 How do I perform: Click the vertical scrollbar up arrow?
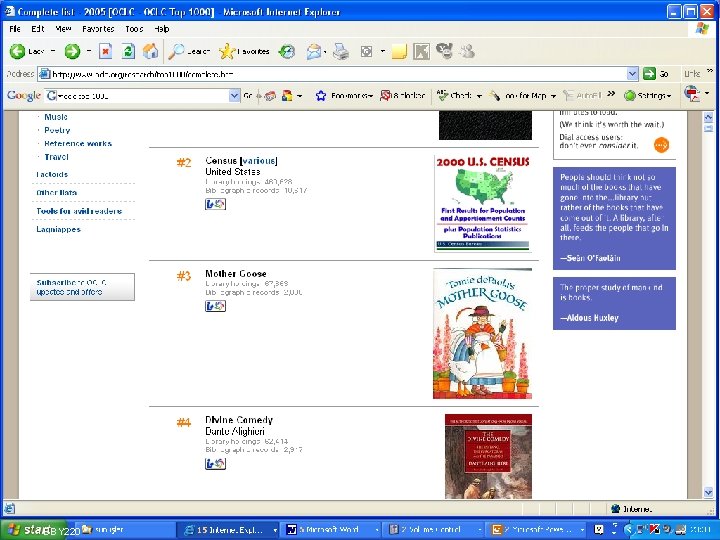coord(708,117)
